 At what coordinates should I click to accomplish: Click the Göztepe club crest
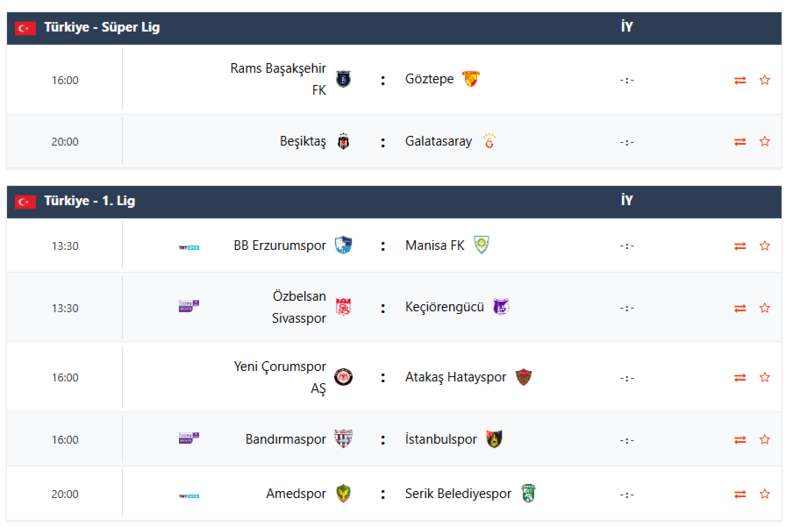(470, 79)
